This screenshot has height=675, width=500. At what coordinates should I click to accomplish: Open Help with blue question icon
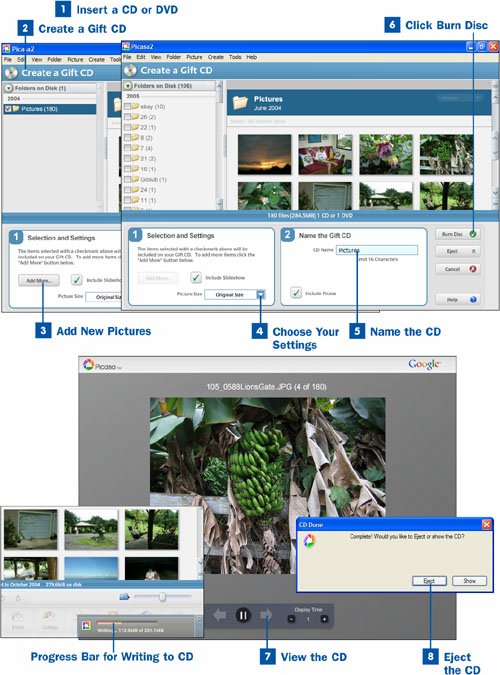click(x=458, y=300)
